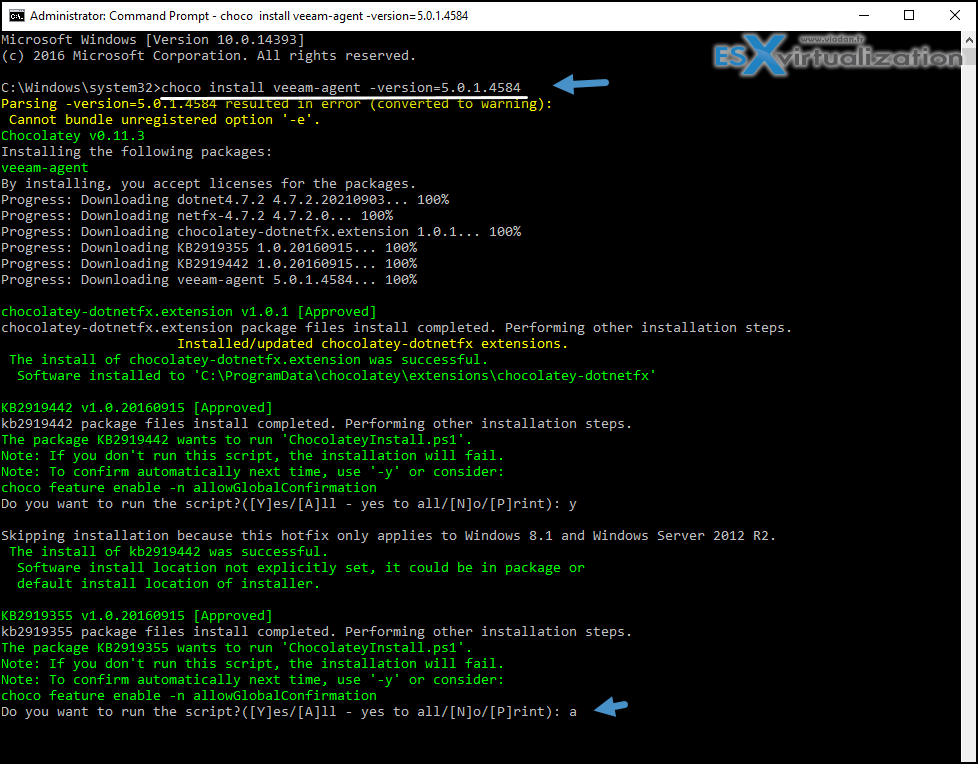
Task: Click the scrollbar up arrow
Action: tap(969, 40)
